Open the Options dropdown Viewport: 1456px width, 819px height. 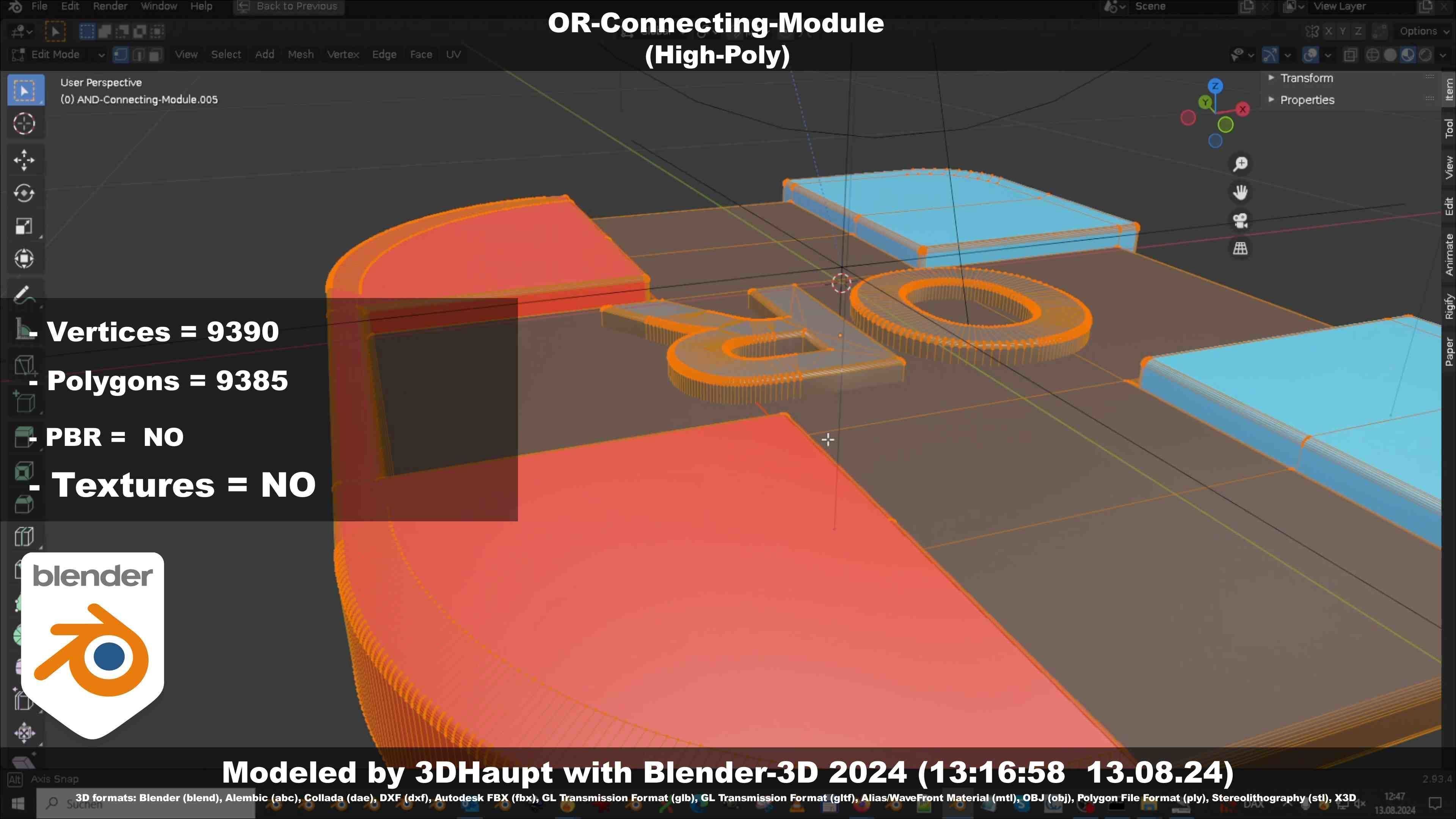click(1424, 31)
